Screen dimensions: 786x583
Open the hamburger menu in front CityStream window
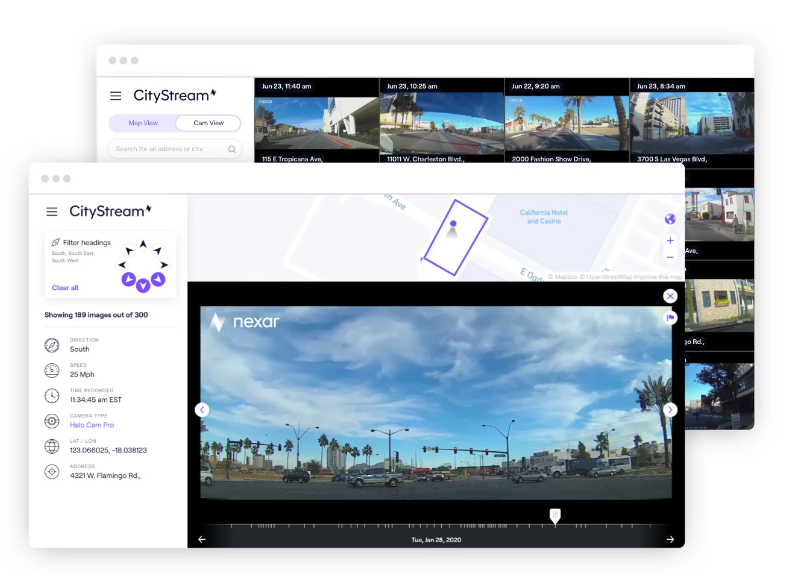point(52,212)
